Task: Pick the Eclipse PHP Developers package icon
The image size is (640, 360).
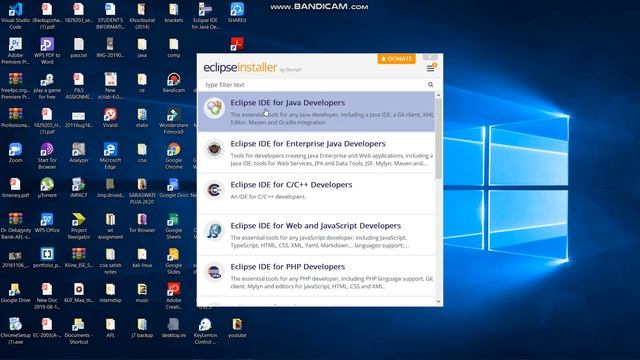Action: point(214,272)
